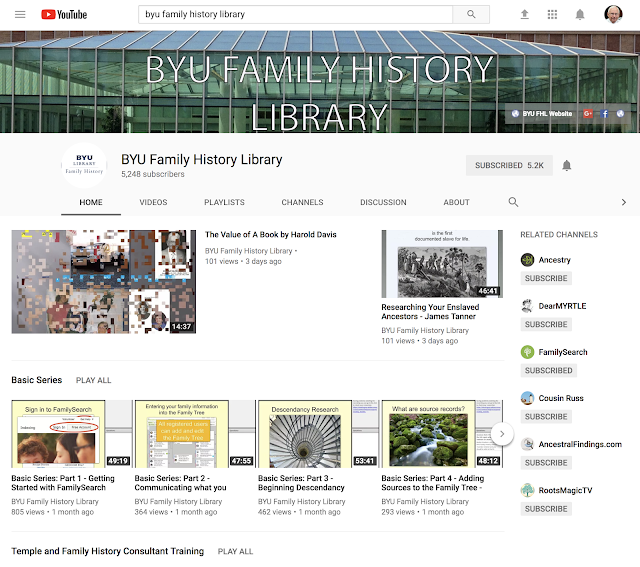
Task: Open Basic Series Part 3 title link
Action: (301, 483)
